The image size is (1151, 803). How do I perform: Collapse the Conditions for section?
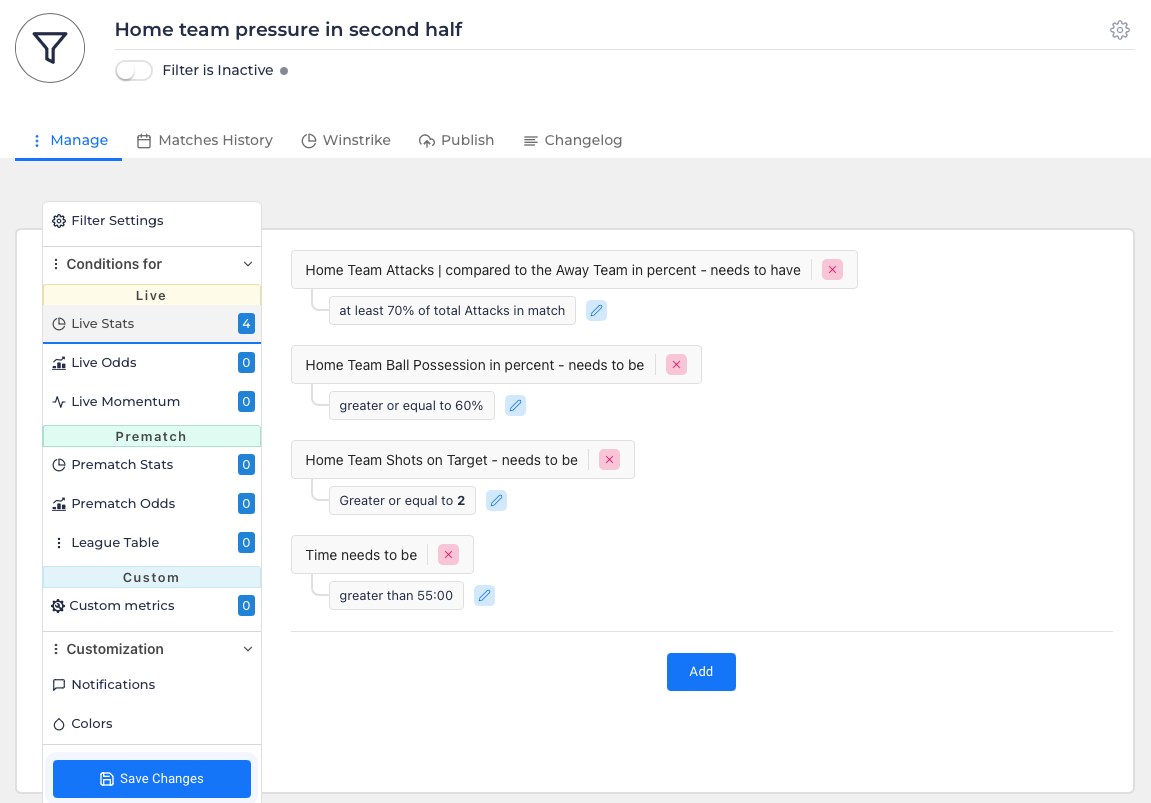tap(248, 264)
